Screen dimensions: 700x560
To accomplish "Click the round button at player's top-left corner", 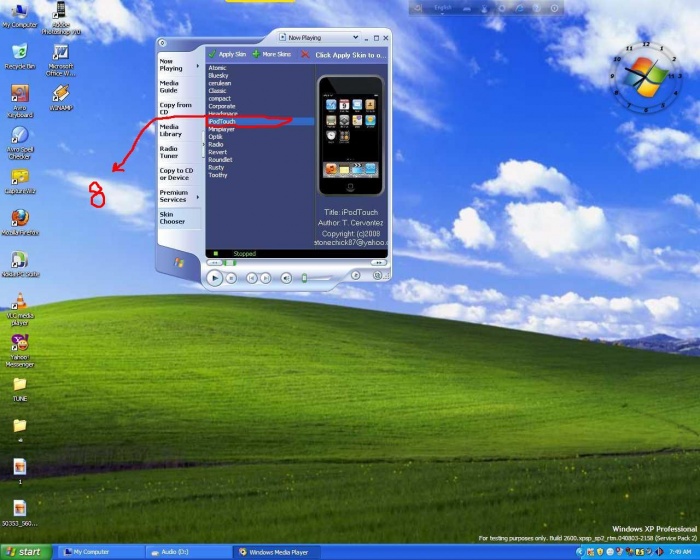I will point(162,43).
